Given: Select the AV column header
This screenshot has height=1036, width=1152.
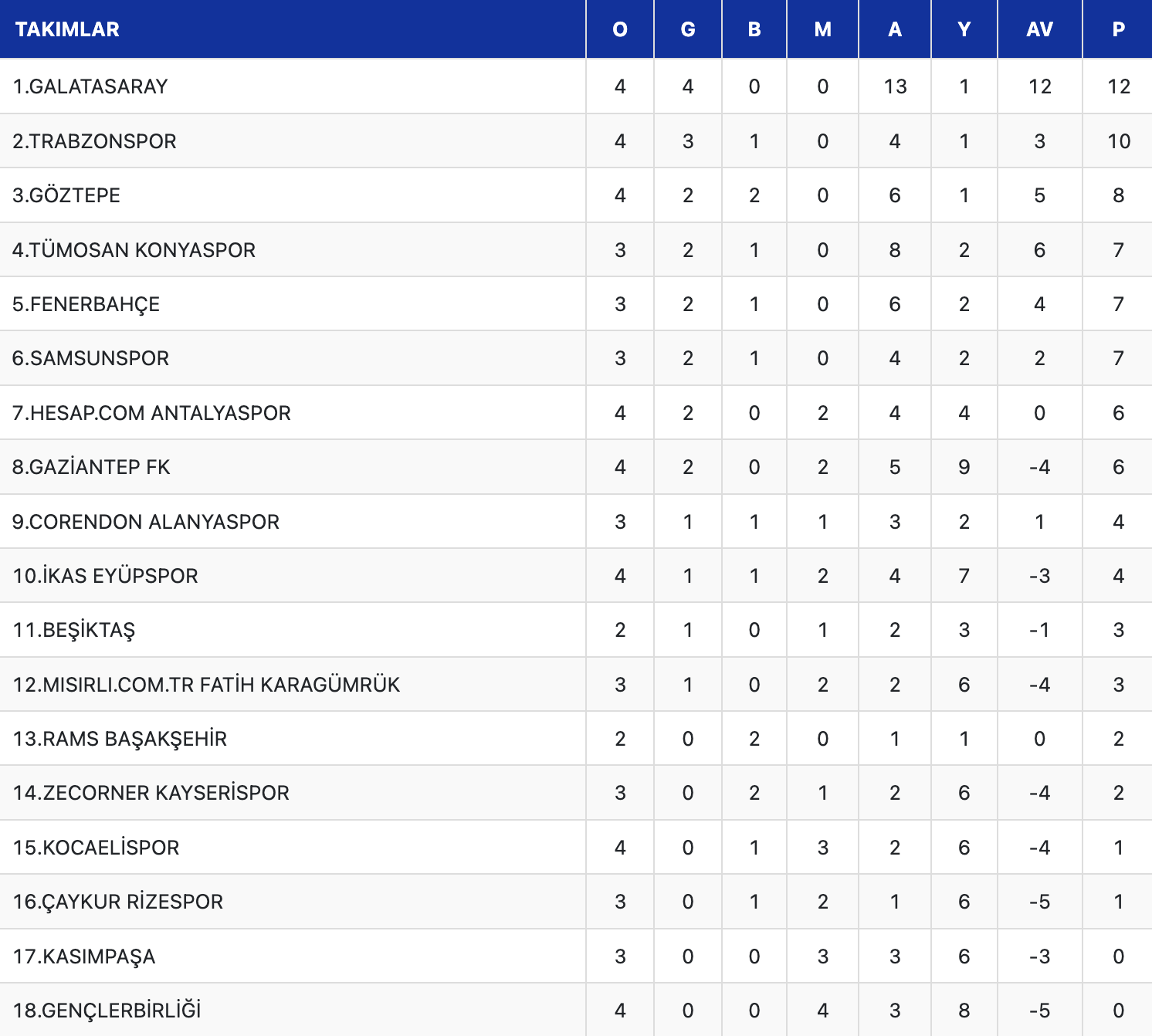Looking at the screenshot, I should 1039,29.
